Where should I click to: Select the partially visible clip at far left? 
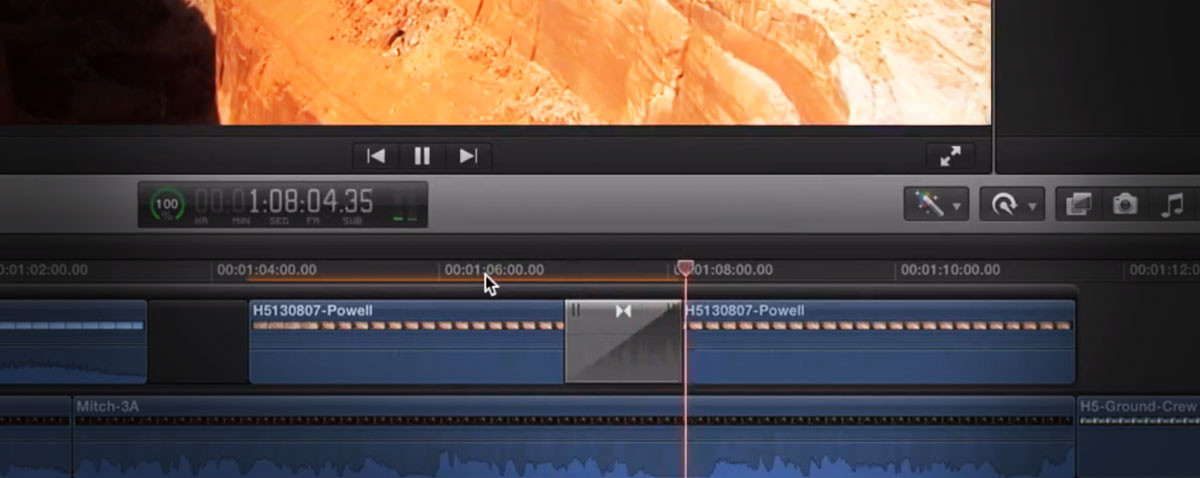tap(73, 341)
